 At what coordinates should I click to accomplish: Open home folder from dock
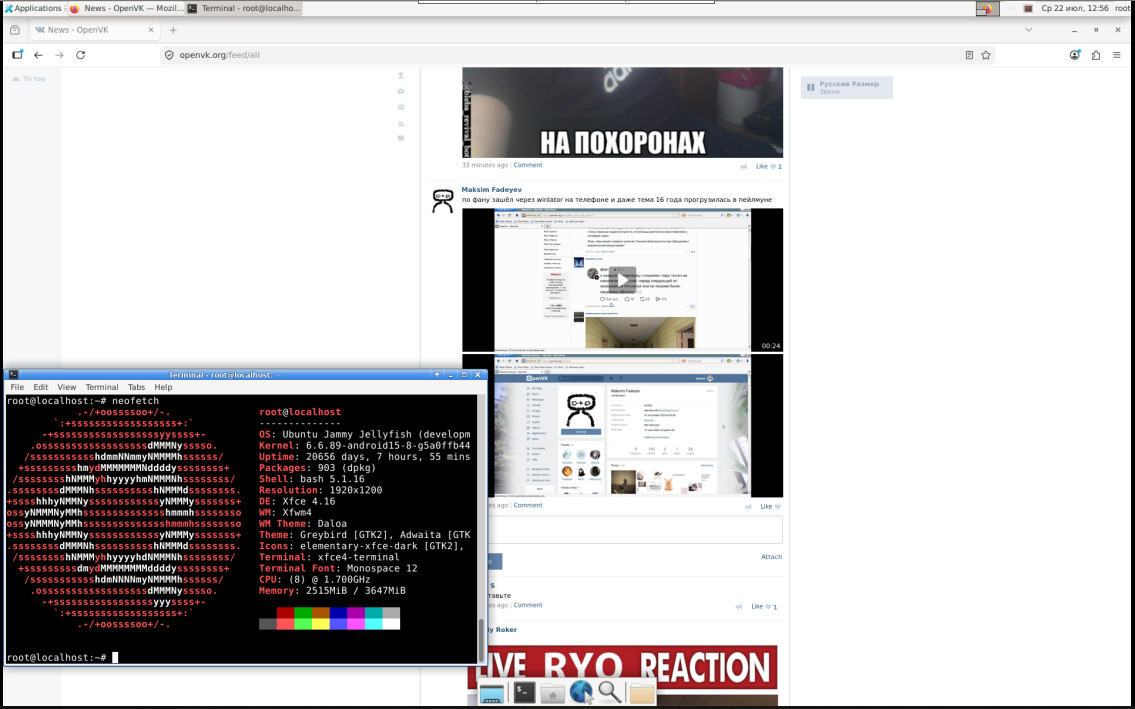552,693
